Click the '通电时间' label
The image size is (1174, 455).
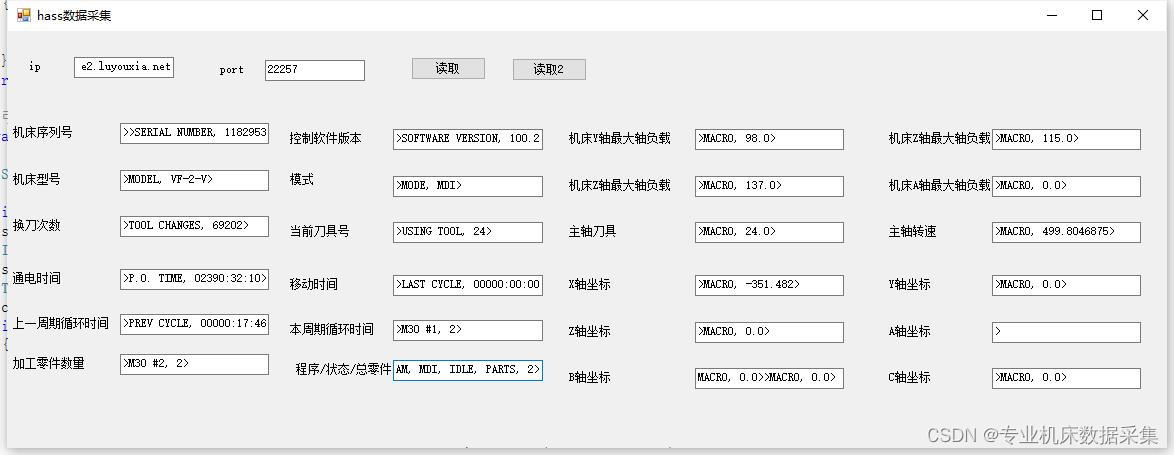(x=37, y=278)
